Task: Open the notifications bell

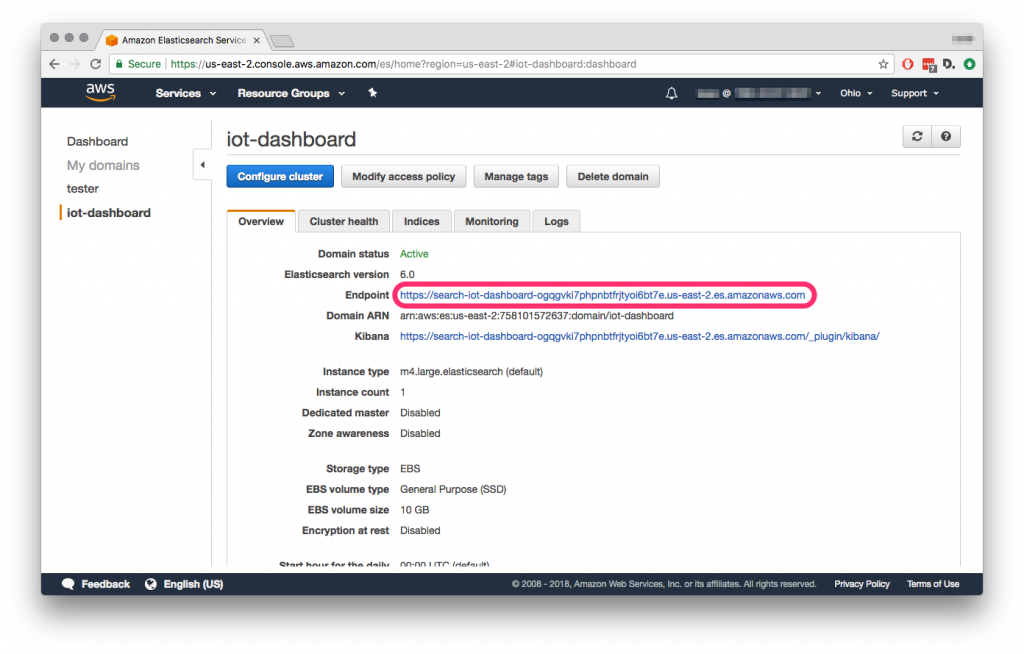Action: pos(671,93)
